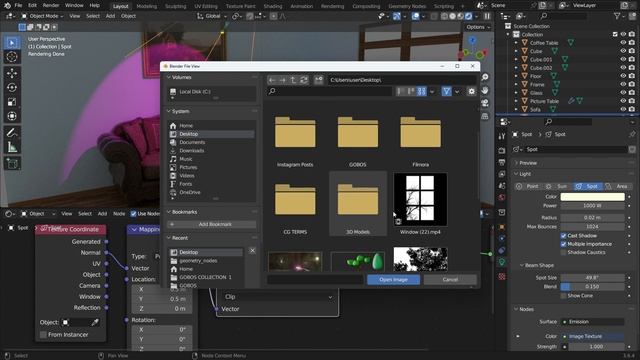640x360 pixels.
Task: Select Sun light type
Action: point(558,186)
